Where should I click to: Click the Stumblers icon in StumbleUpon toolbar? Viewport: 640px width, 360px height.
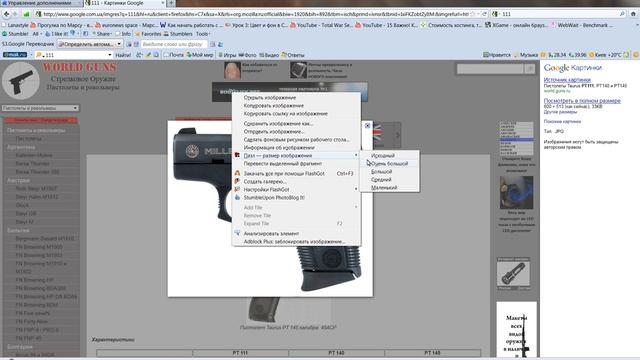pos(178,34)
